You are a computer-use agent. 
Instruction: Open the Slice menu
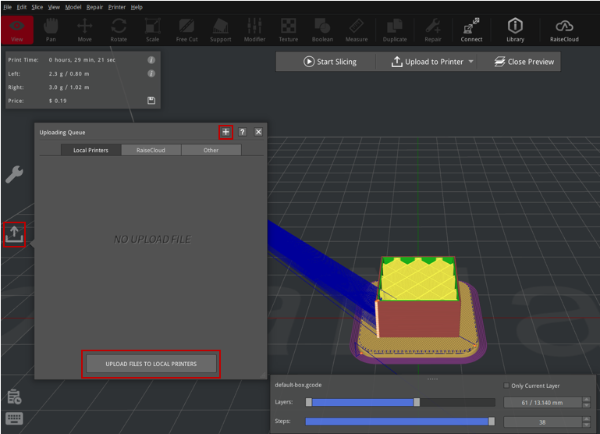[37, 6]
